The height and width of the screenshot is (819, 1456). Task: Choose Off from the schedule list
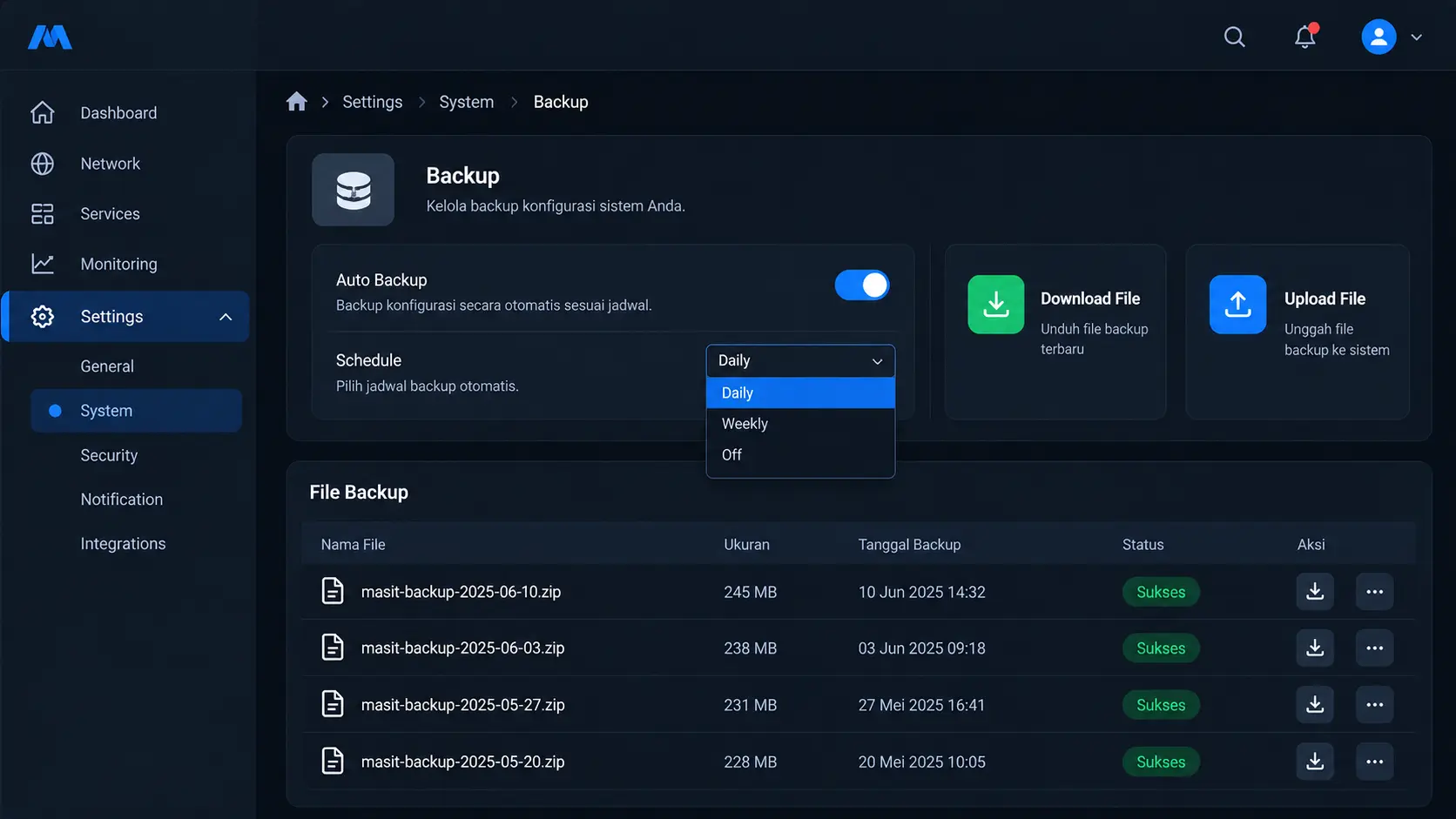tap(800, 455)
